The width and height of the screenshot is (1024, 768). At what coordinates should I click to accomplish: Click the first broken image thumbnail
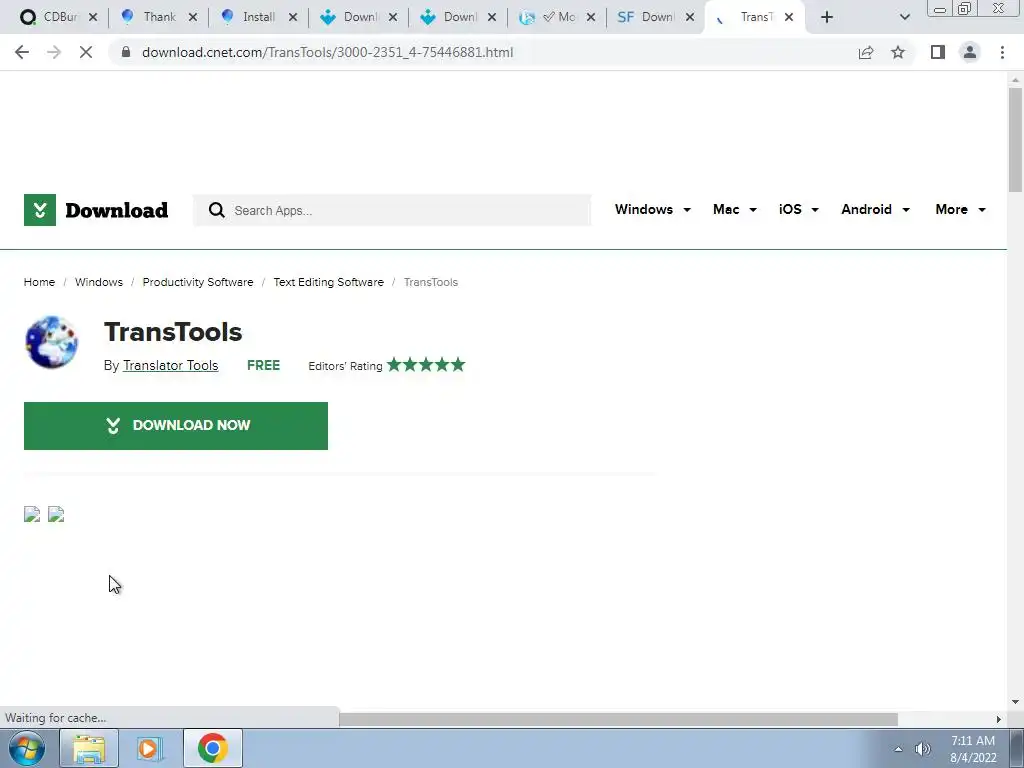coord(32,515)
